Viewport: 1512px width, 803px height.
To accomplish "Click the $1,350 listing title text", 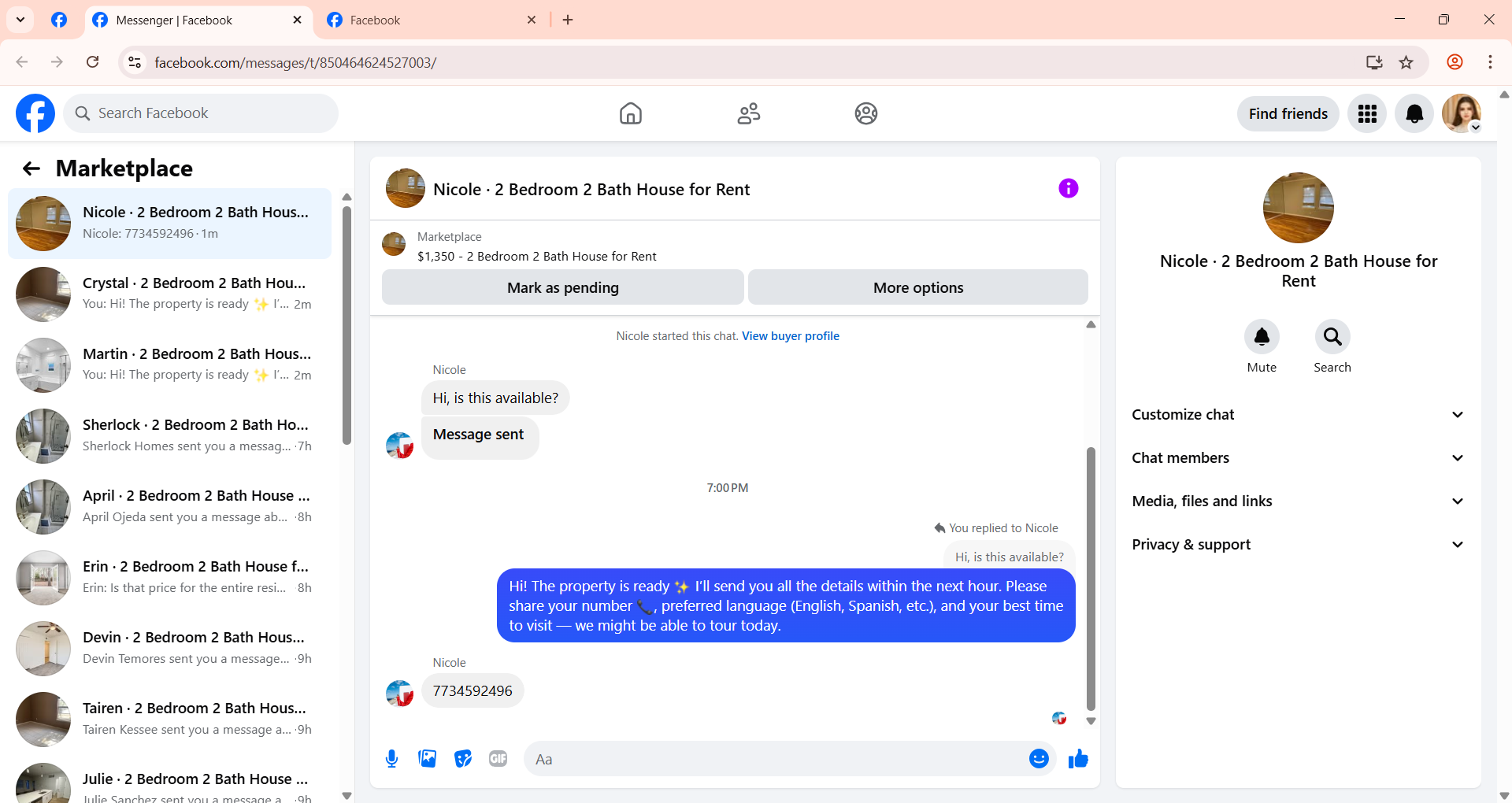I will coord(537,257).
